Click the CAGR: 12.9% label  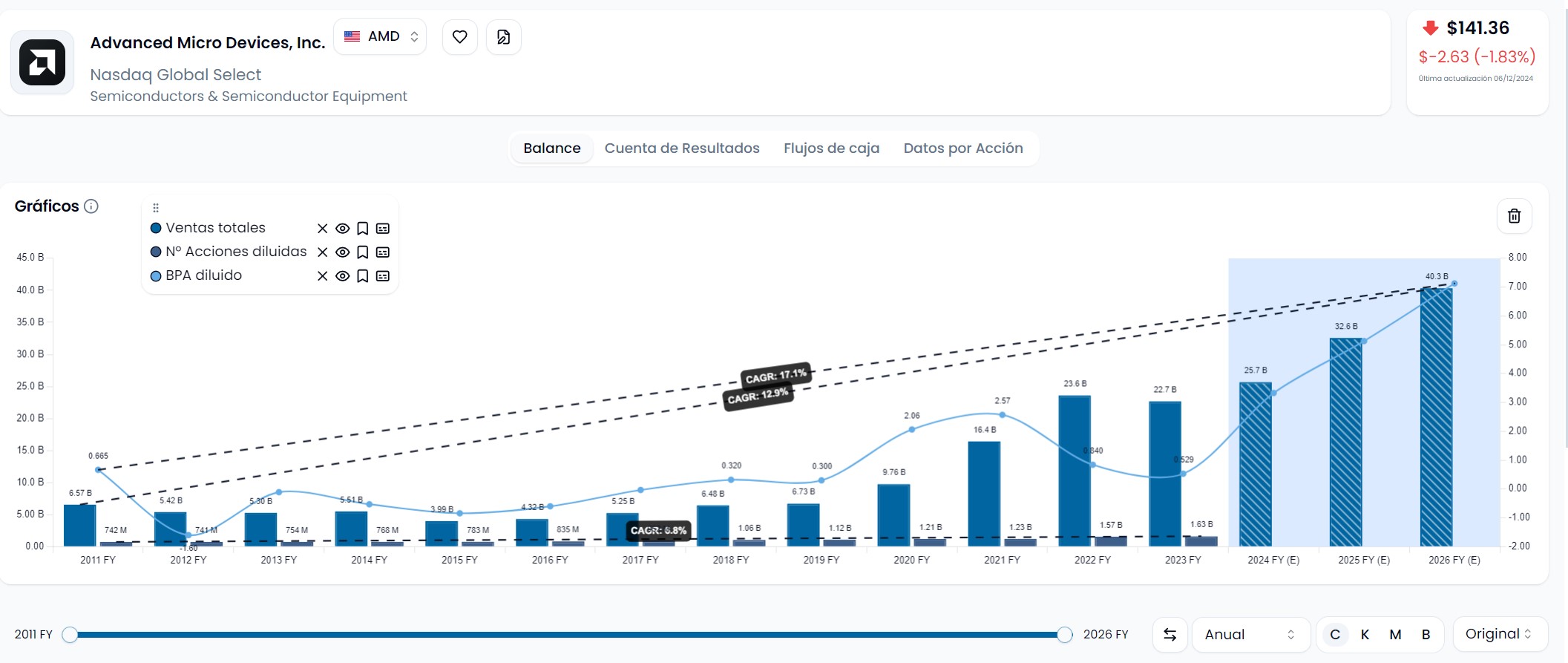click(758, 396)
